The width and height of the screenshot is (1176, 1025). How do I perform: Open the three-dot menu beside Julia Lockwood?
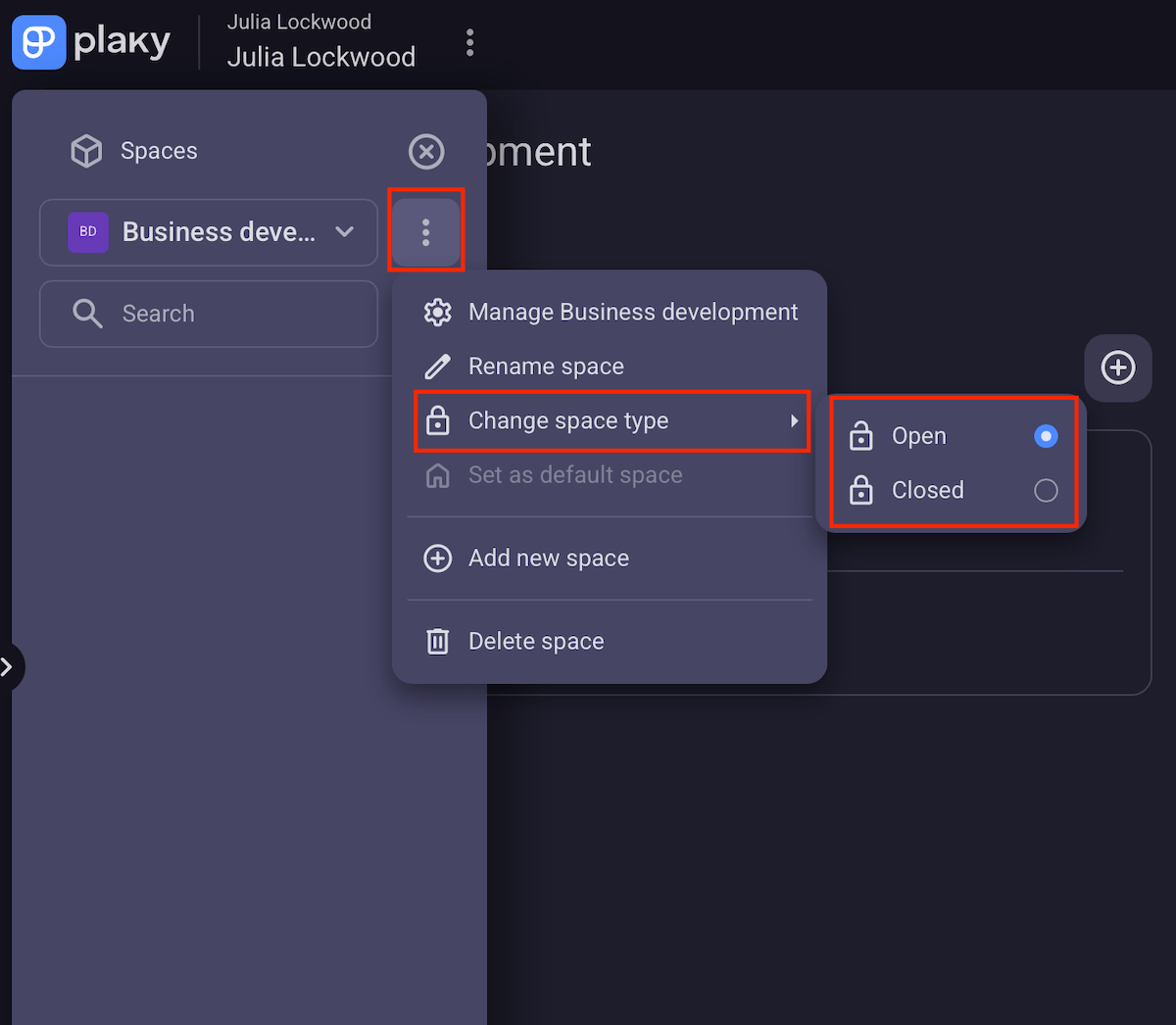(x=470, y=41)
